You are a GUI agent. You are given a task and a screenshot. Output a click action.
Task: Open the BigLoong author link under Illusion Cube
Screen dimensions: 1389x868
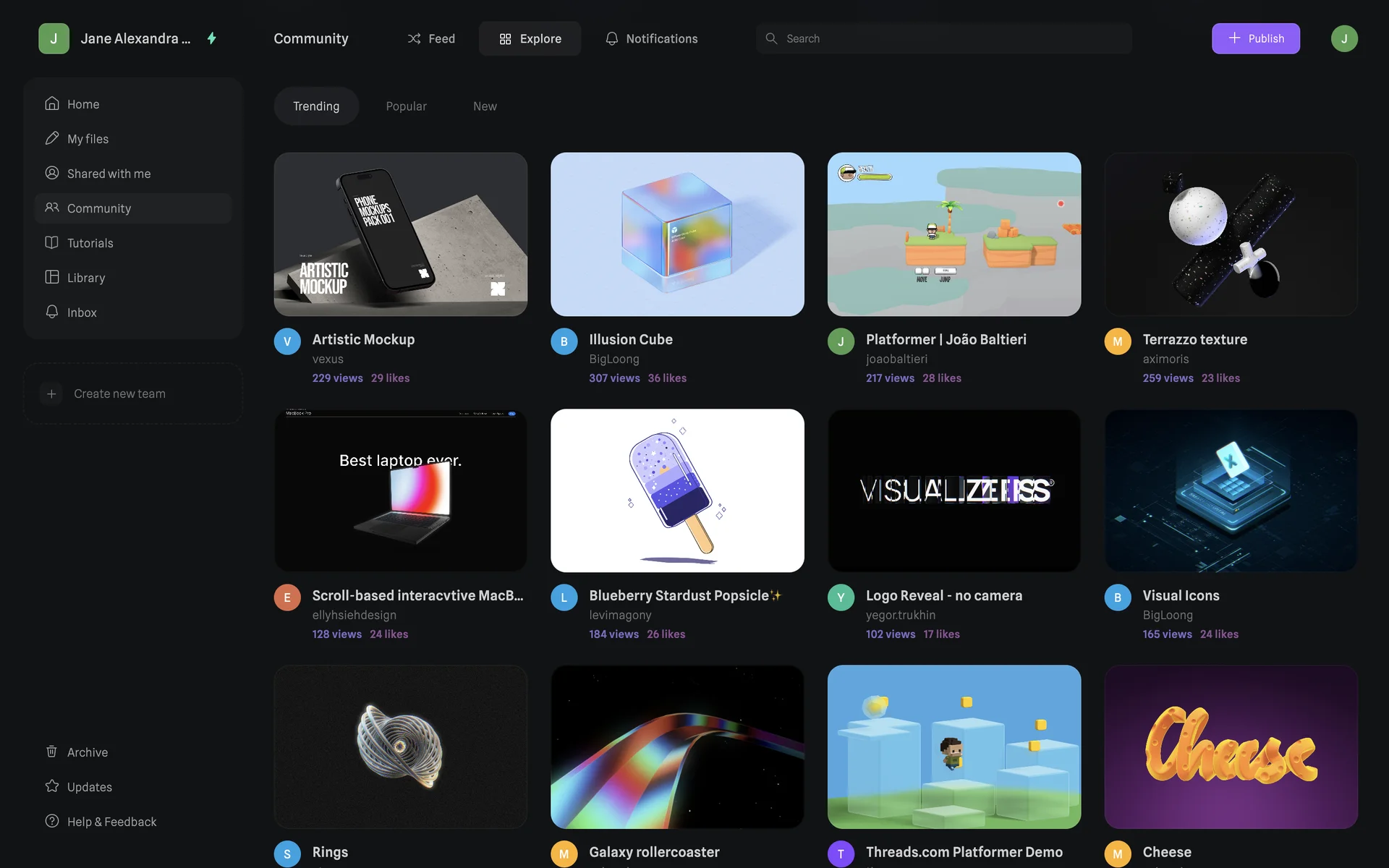coord(613,359)
